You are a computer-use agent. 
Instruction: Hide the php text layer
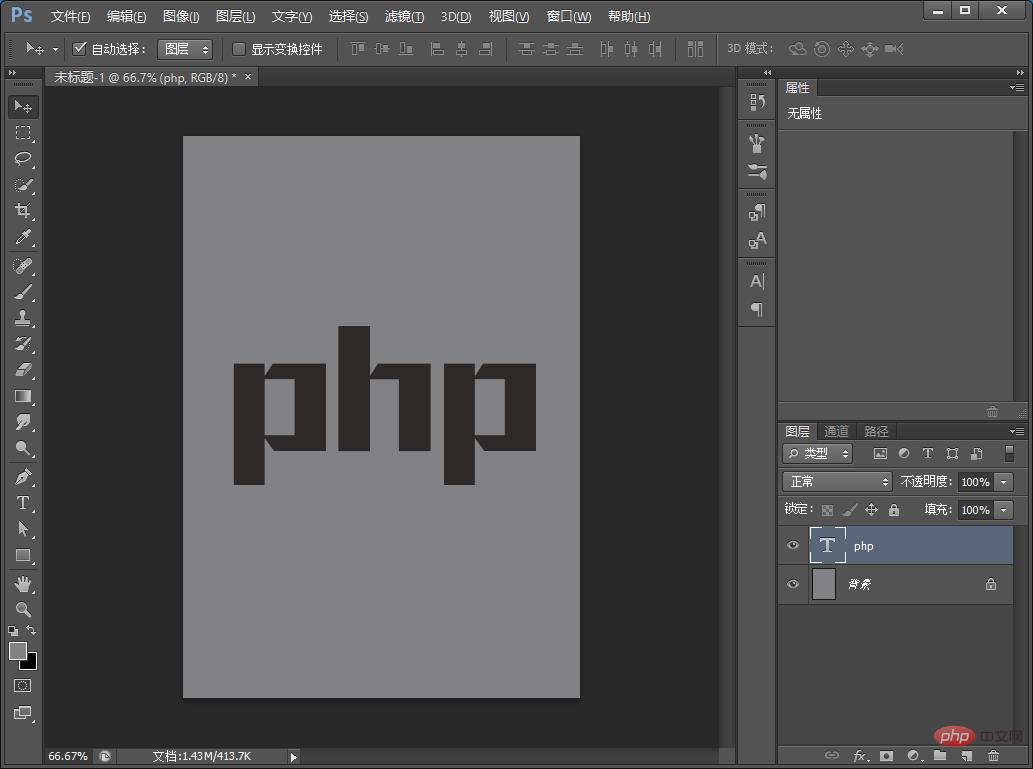pyautogui.click(x=793, y=545)
